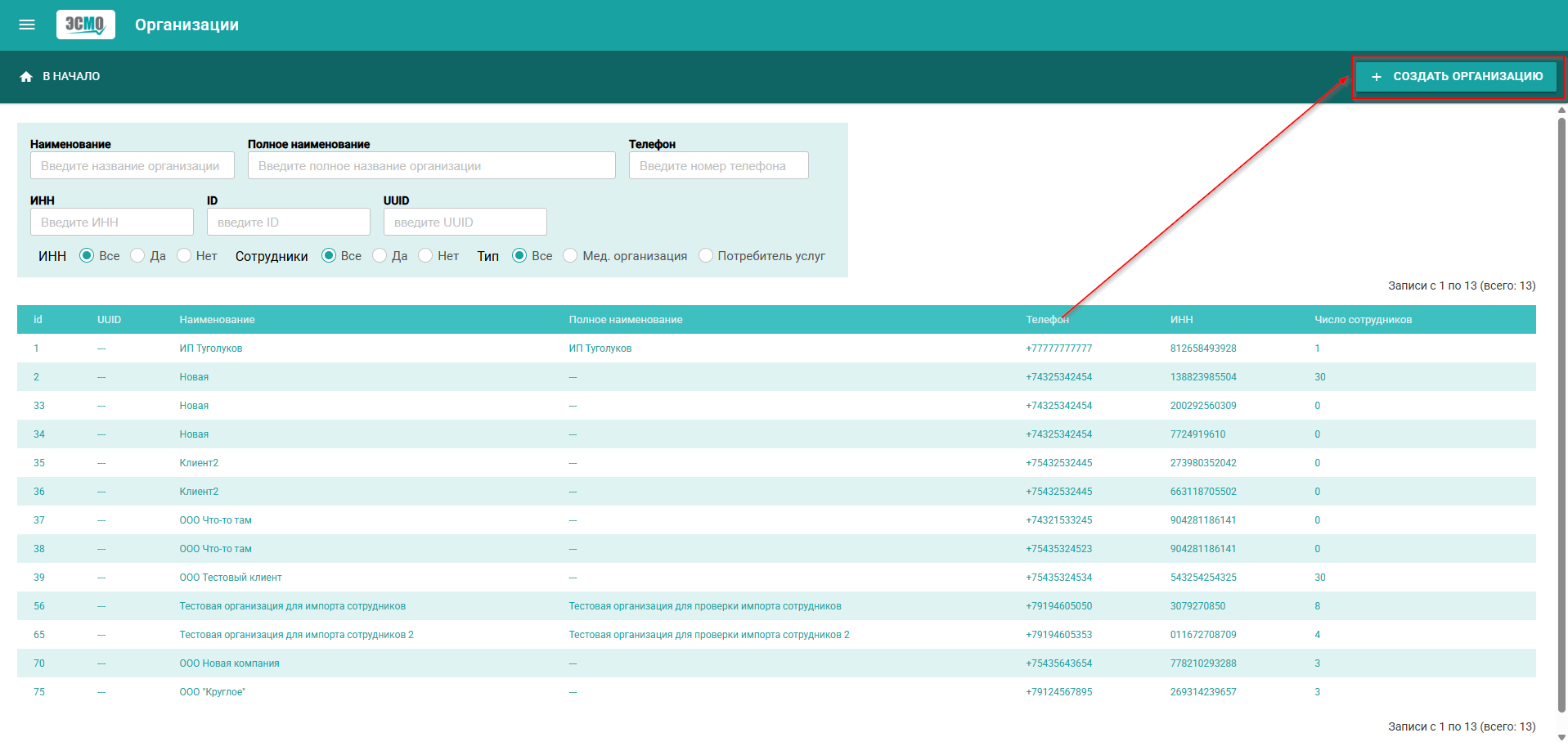Open ООО Новая компания
The image size is (1568, 742).
(x=230, y=663)
